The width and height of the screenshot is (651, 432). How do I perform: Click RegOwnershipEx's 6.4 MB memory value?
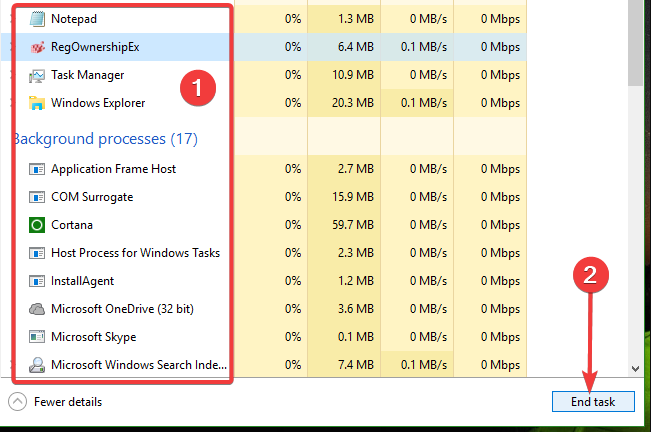click(356, 47)
